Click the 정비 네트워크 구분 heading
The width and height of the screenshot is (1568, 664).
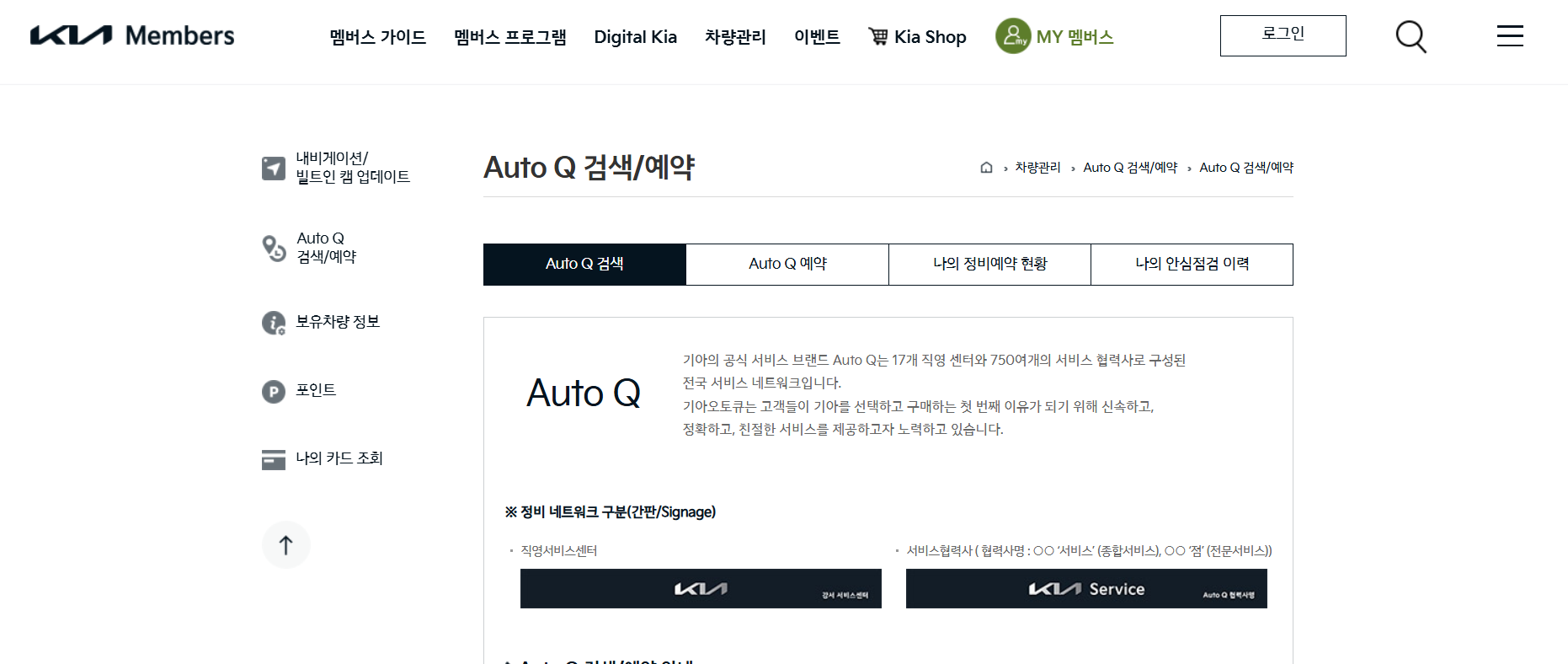coord(611,512)
